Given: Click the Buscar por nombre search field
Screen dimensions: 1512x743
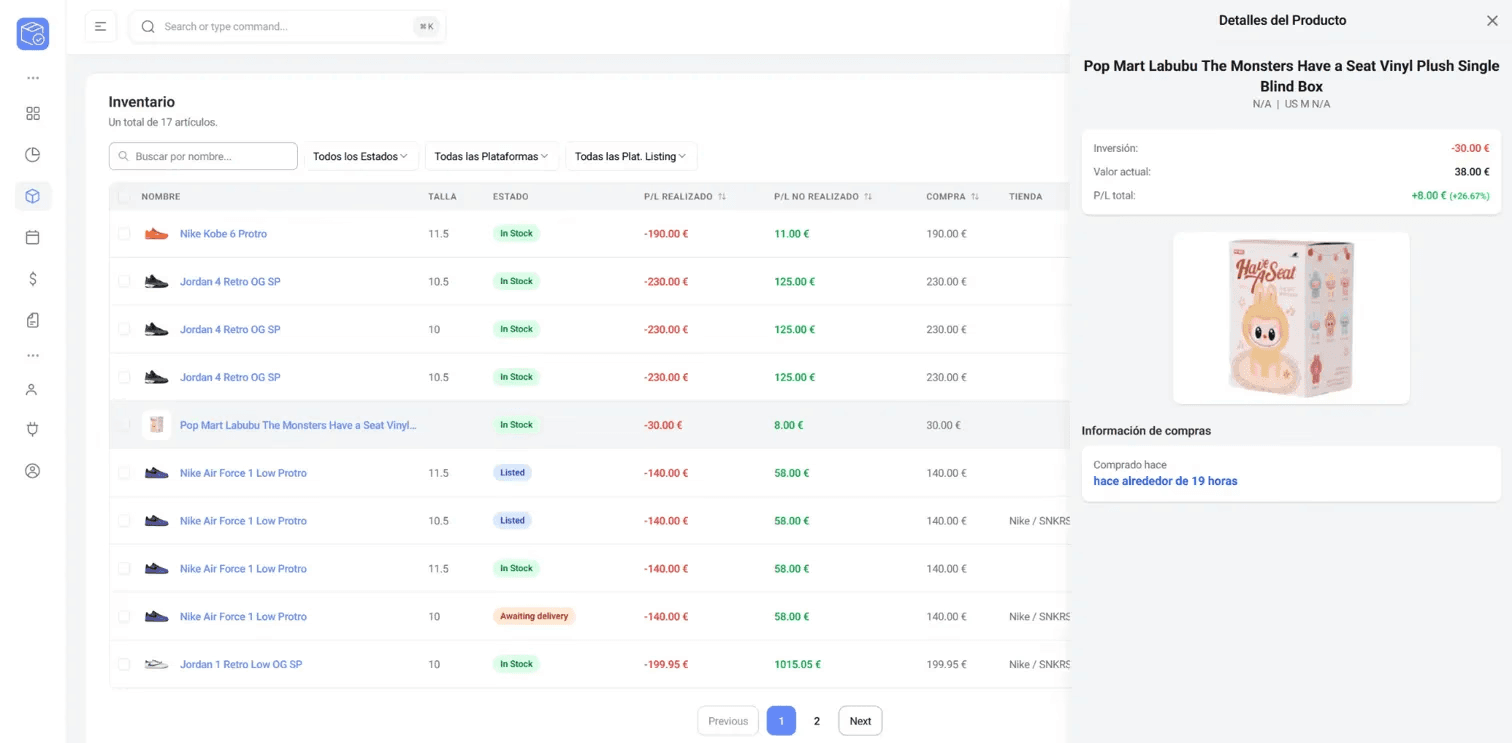Looking at the screenshot, I should (203, 156).
